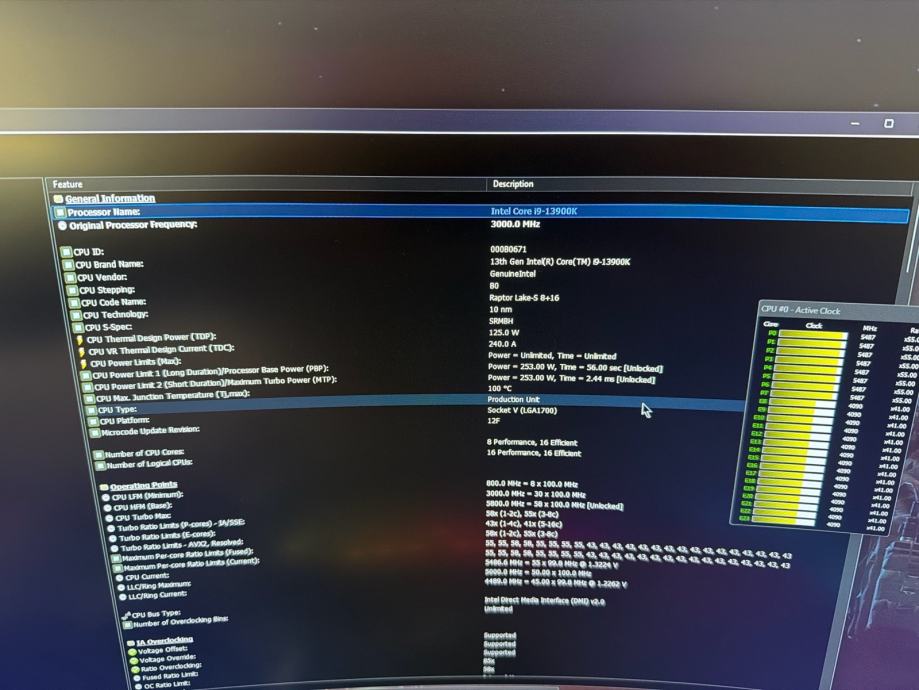
Task: Click the icon beside CPU Platform
Action: 93,422
